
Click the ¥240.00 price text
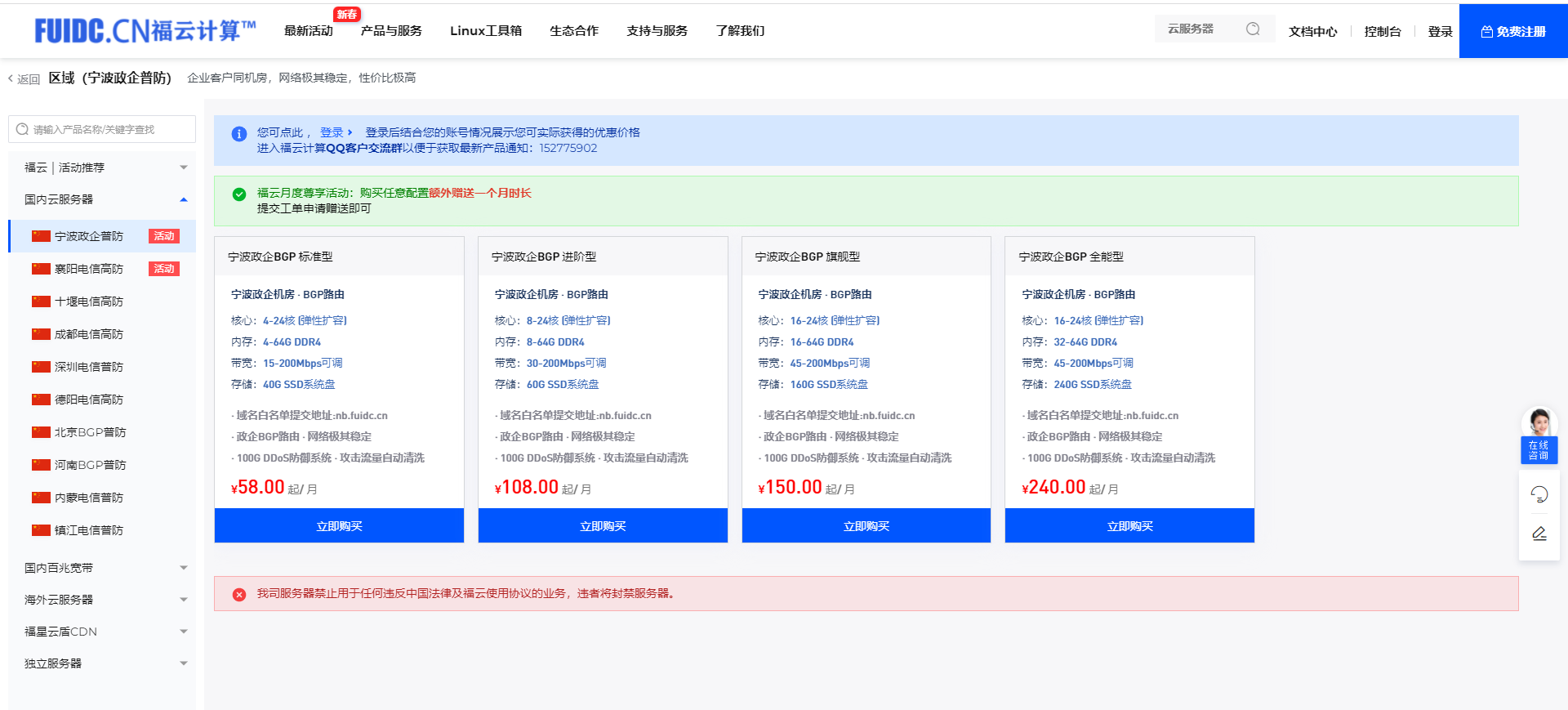(x=1053, y=488)
